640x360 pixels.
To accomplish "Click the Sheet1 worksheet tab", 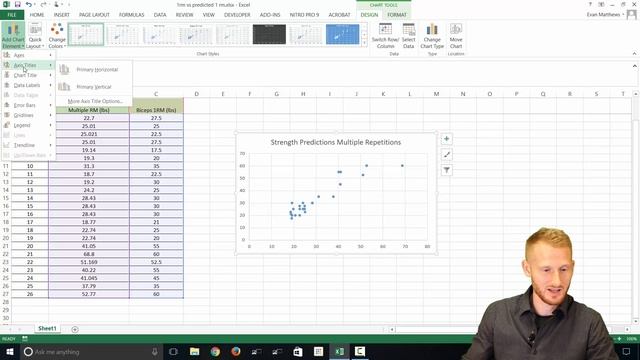I will pos(47,329).
